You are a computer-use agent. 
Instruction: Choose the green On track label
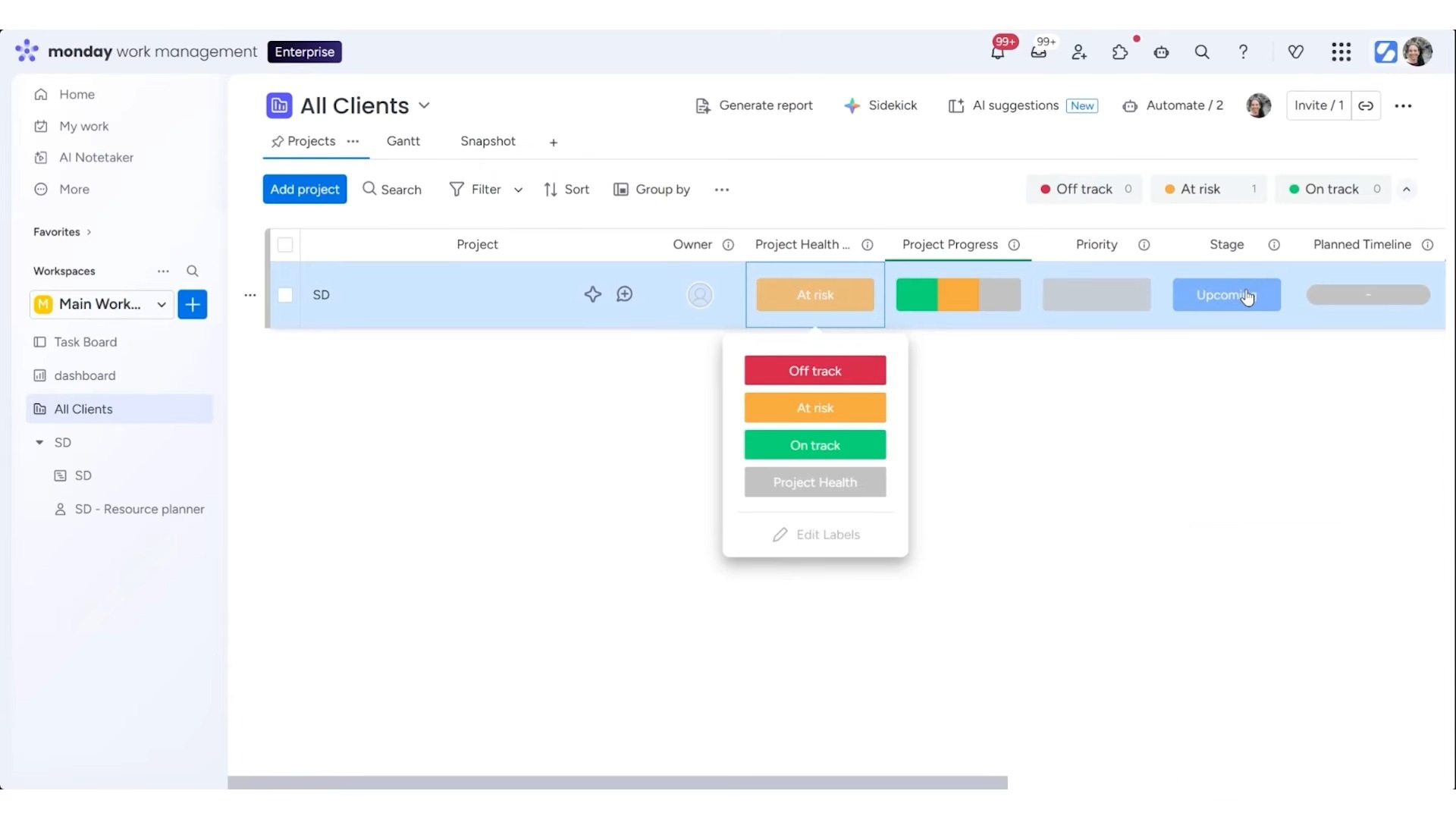(814, 445)
